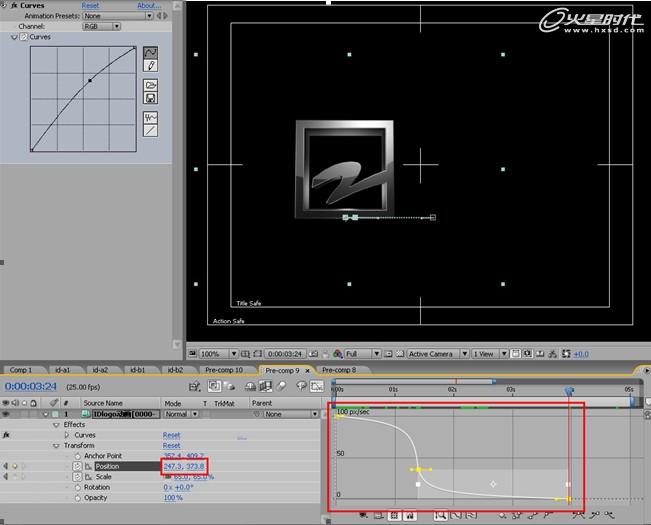Open the Brainstorm button
The width and height of the screenshot is (651, 525).
pos(301,386)
